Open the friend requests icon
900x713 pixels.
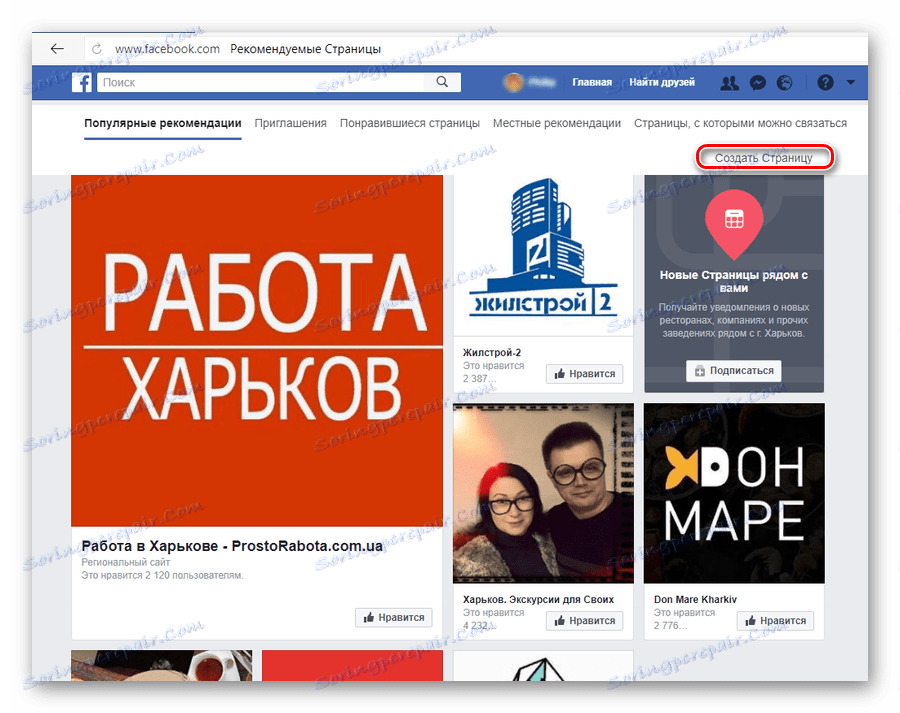730,83
